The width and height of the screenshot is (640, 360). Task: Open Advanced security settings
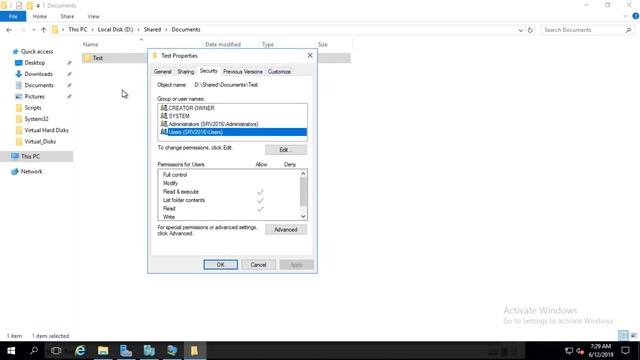pyautogui.click(x=286, y=230)
